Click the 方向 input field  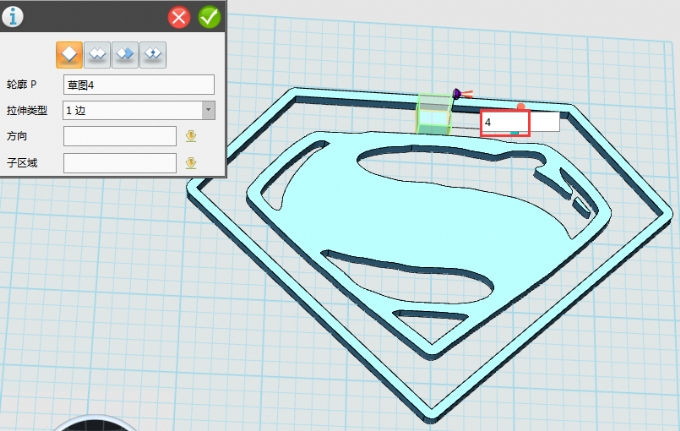click(x=120, y=136)
